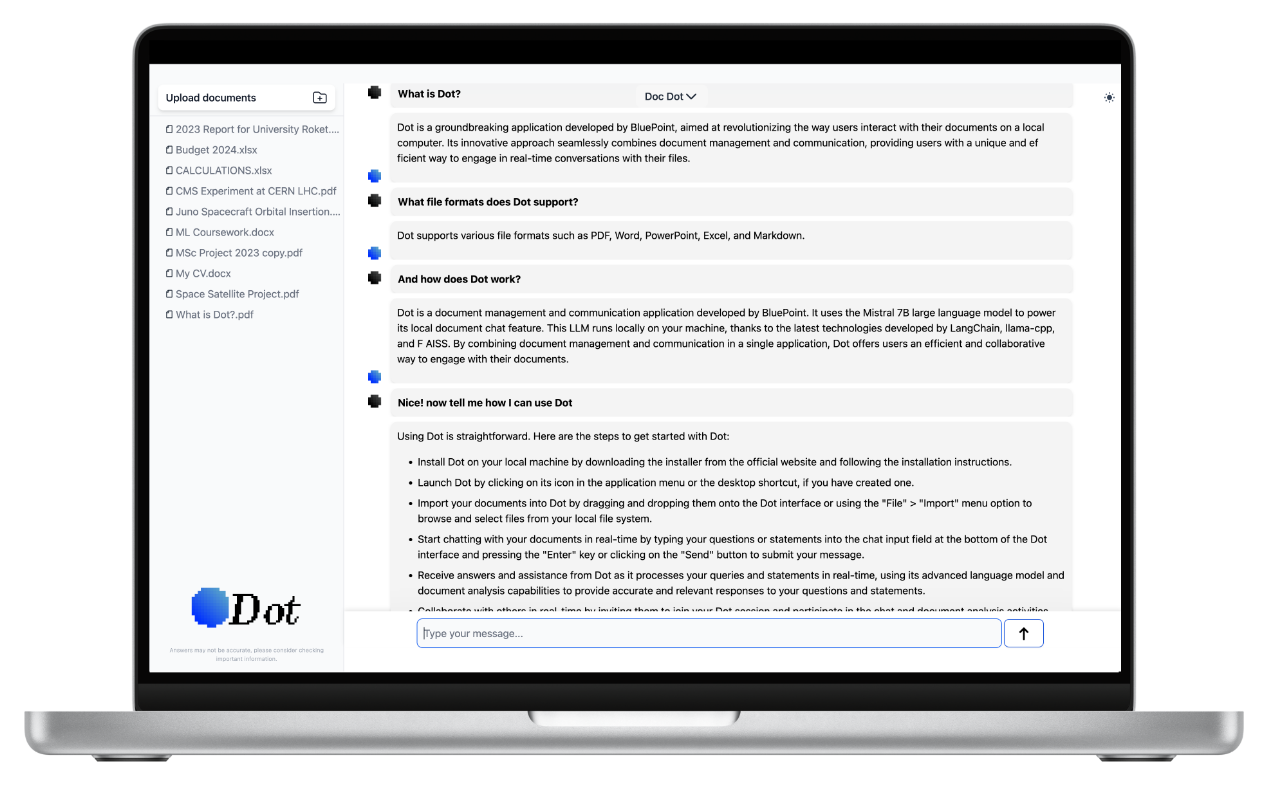Click the Dot logo in the sidebar
This screenshot has width=1276, height=786.
click(x=246, y=608)
